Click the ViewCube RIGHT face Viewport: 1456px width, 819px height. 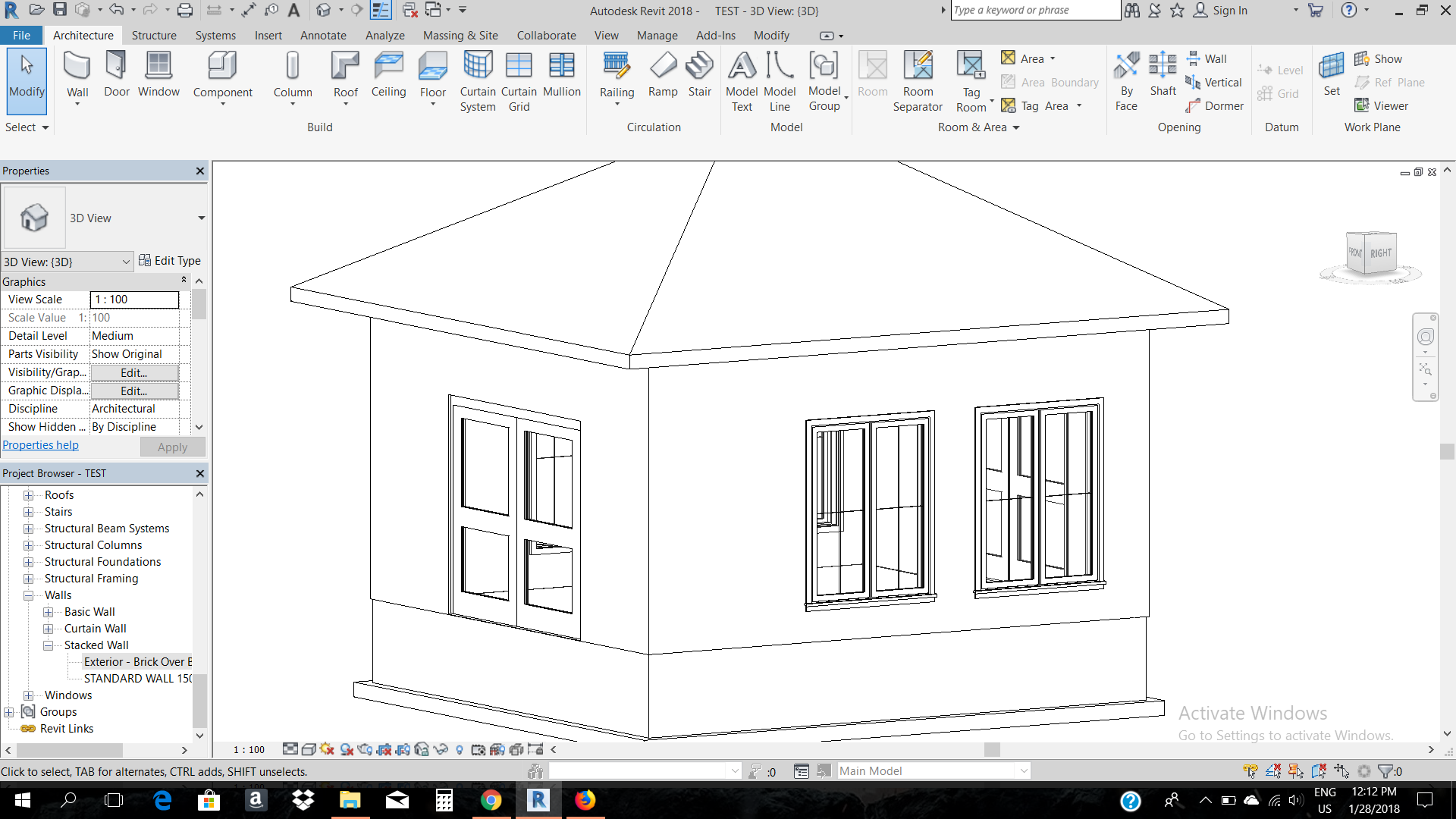[x=1380, y=253]
